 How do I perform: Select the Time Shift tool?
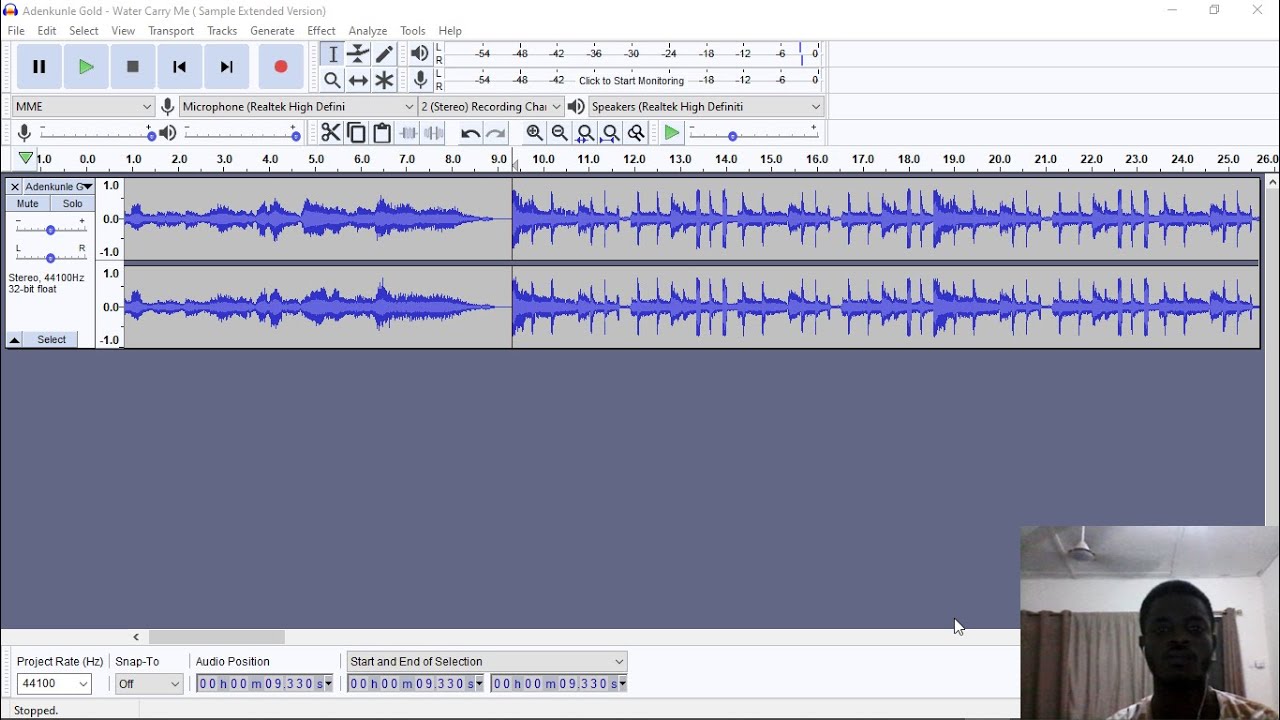pos(359,80)
